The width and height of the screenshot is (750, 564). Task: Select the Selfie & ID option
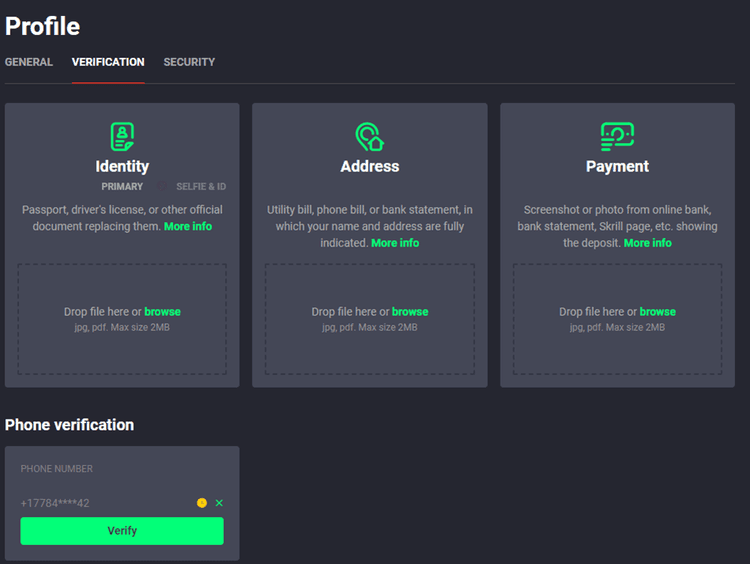[201, 187]
